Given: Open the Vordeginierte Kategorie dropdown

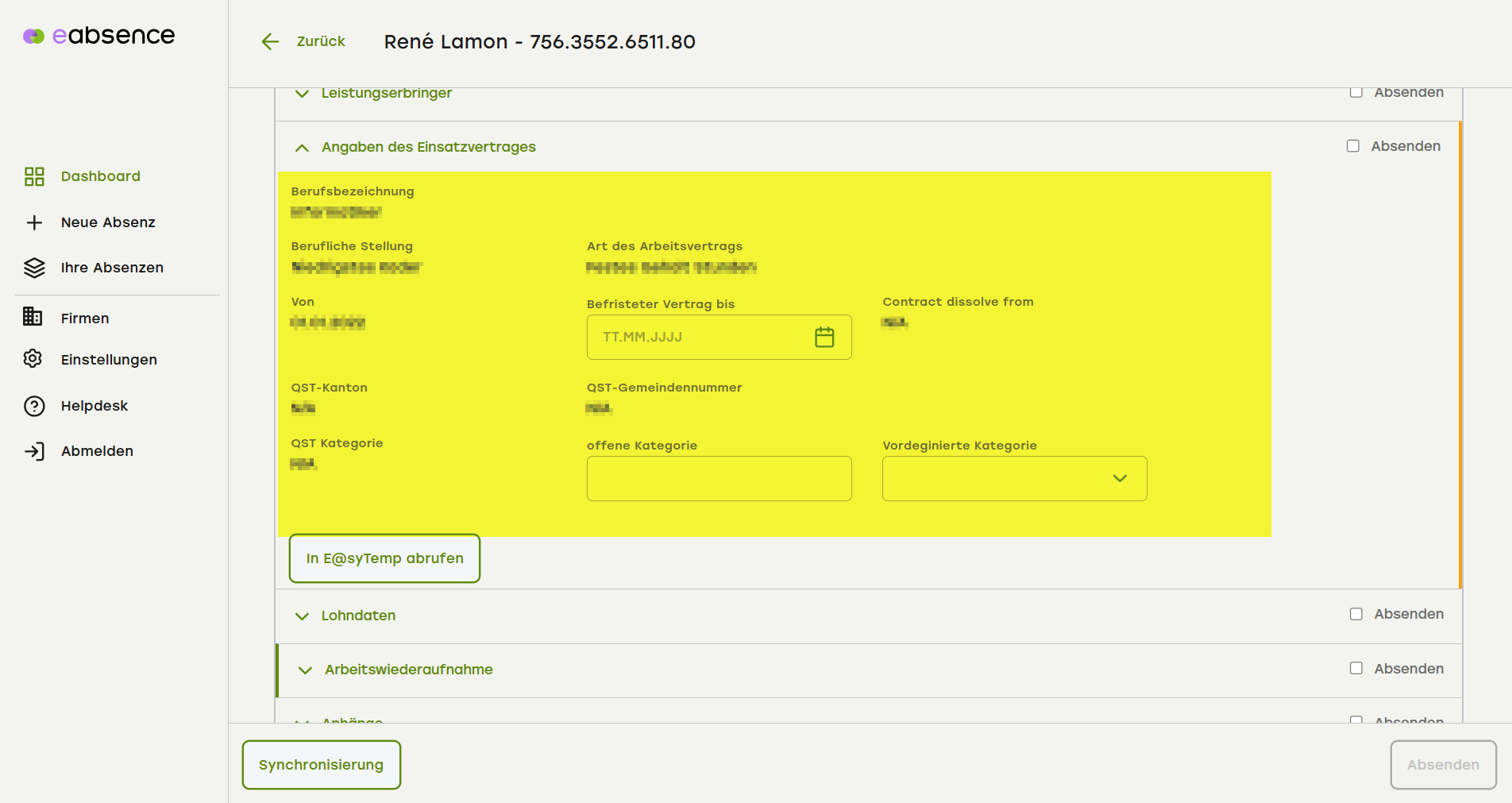Looking at the screenshot, I should pyautogui.click(x=1014, y=478).
